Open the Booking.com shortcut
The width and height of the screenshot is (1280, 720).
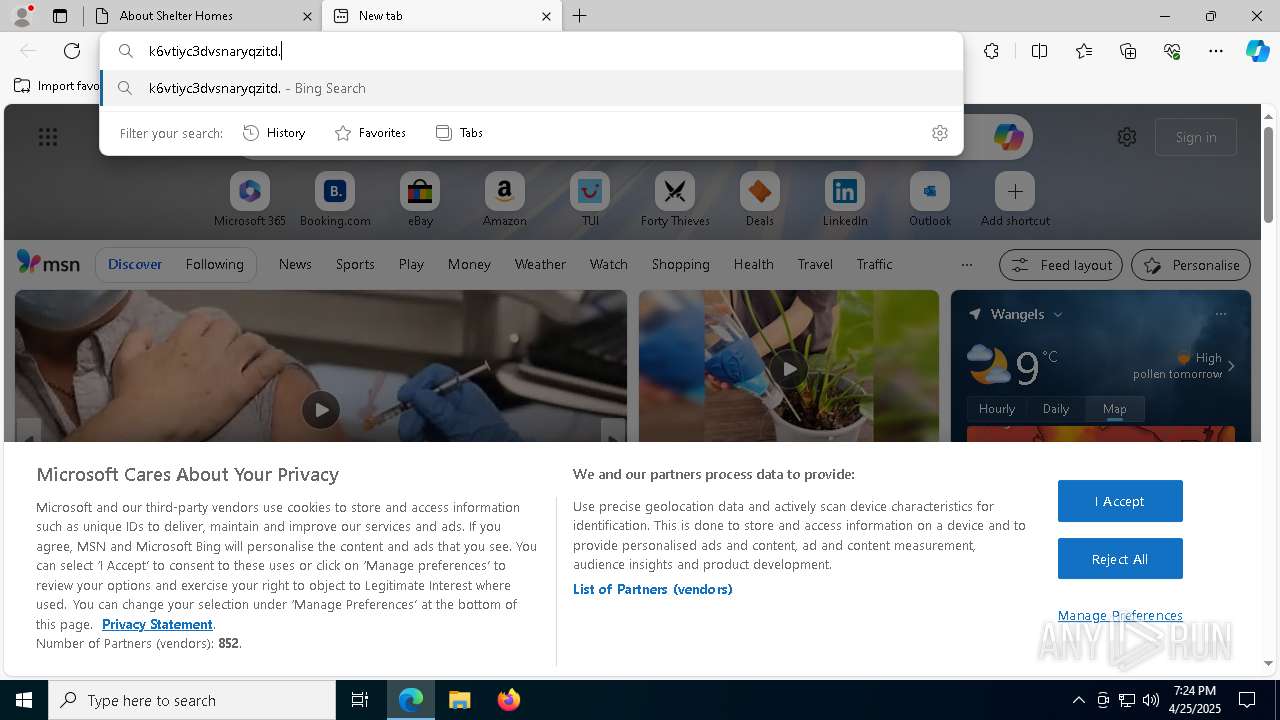pyautogui.click(x=335, y=199)
